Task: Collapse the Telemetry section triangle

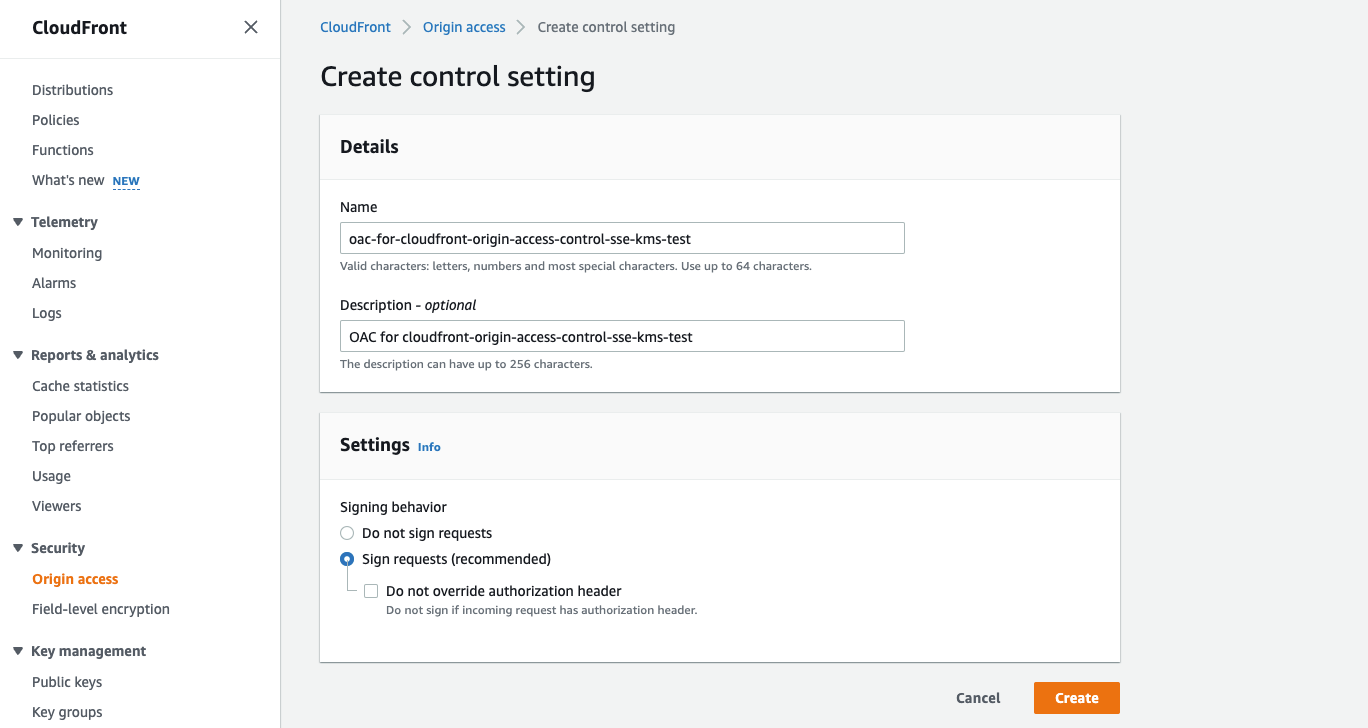Action: (18, 222)
